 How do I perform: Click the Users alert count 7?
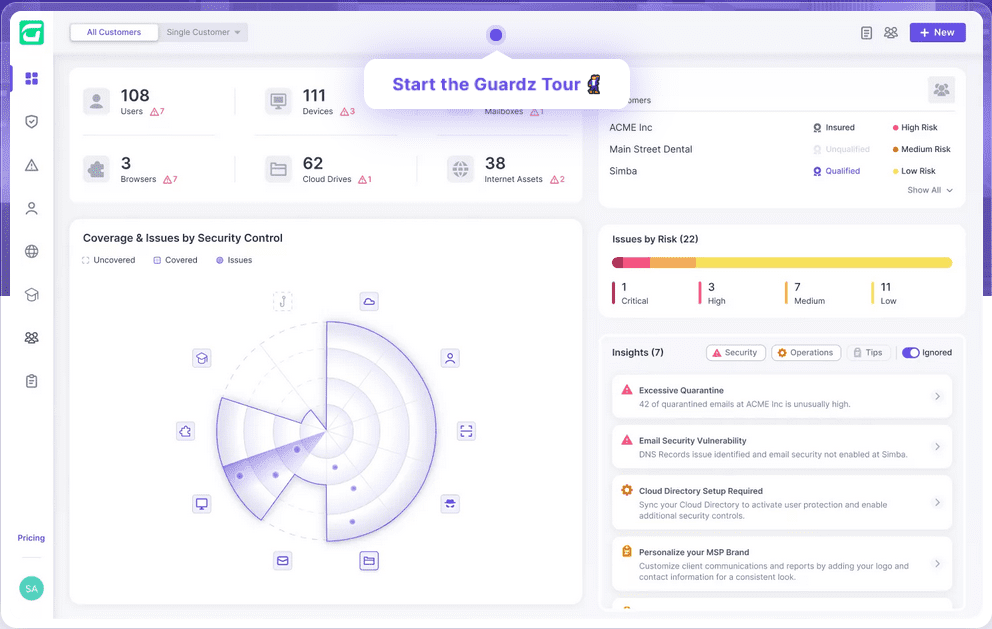click(x=157, y=111)
